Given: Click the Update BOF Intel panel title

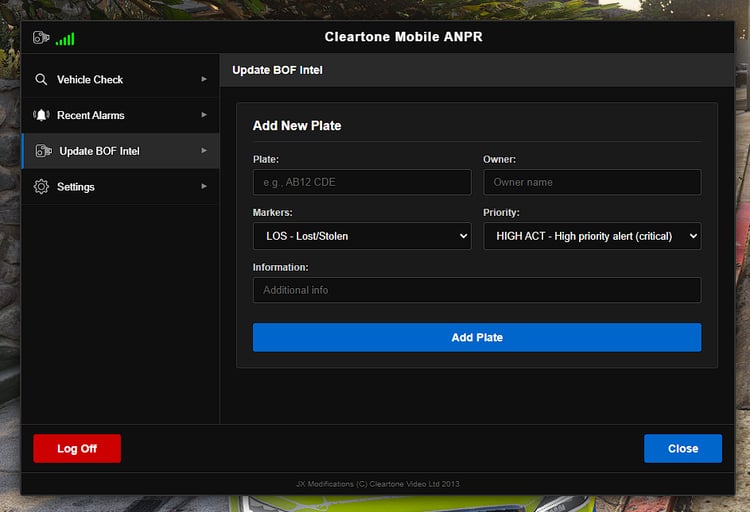Looking at the screenshot, I should pos(277,70).
